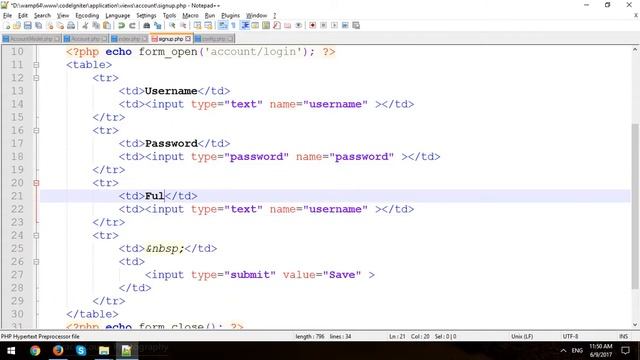Click the Print toolbar icon
This screenshot has width=640, height=360.
pyautogui.click(x=71, y=25)
